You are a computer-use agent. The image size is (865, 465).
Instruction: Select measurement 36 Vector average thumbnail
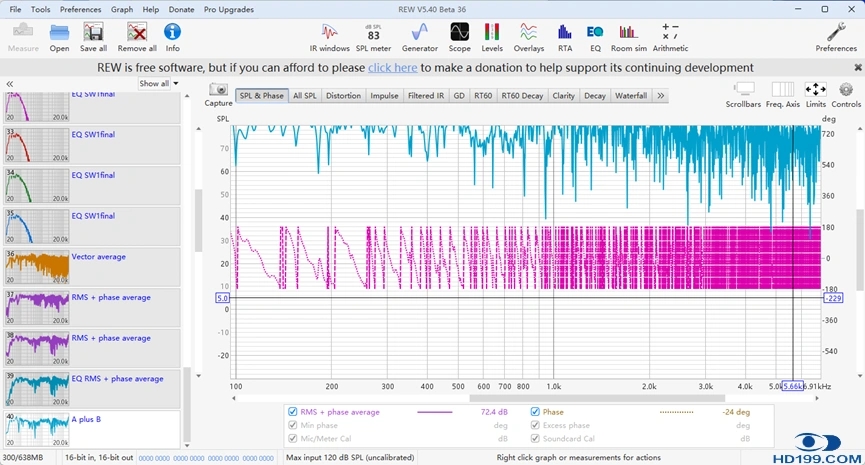pos(37,267)
